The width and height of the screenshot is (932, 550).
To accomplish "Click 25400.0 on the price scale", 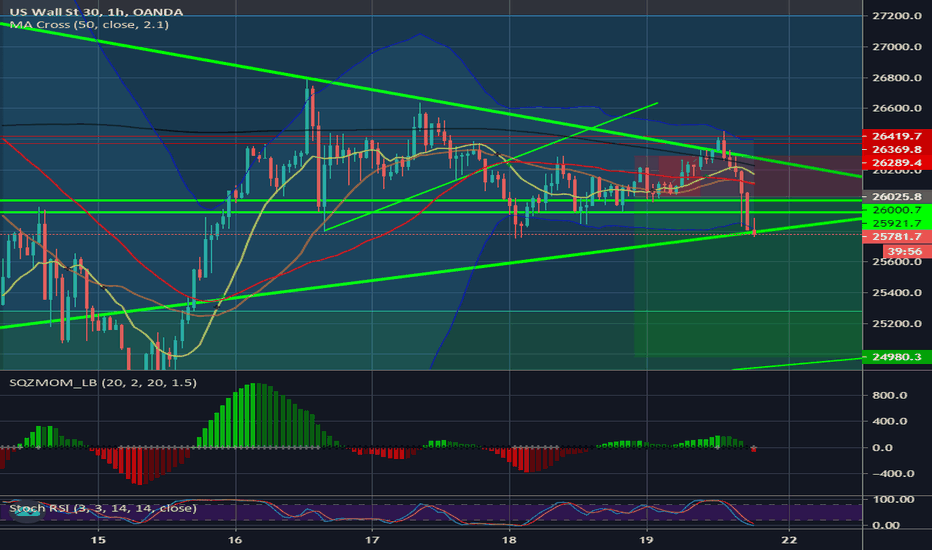I will pos(896,293).
